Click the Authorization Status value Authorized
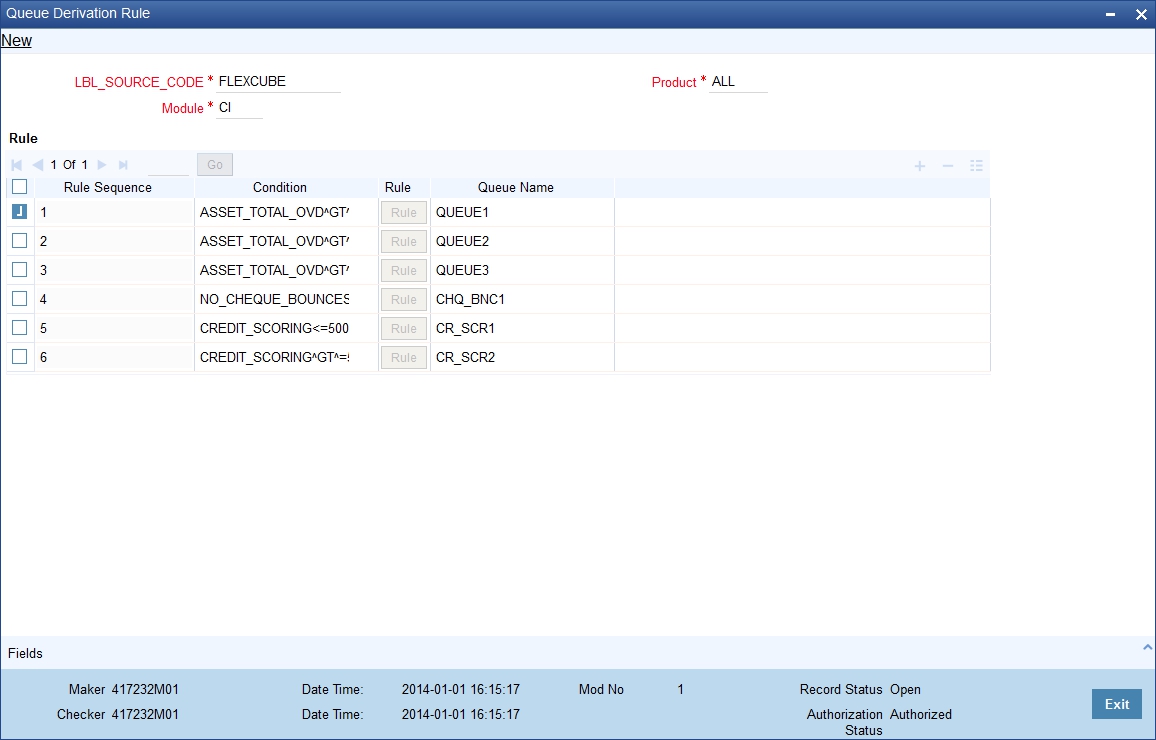Image resolution: width=1156 pixels, height=740 pixels. tap(921, 714)
